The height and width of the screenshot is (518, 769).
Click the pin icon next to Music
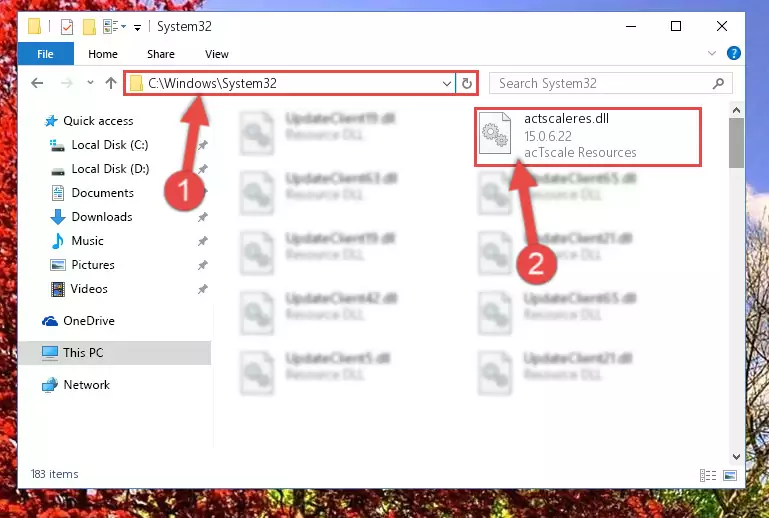pos(202,241)
